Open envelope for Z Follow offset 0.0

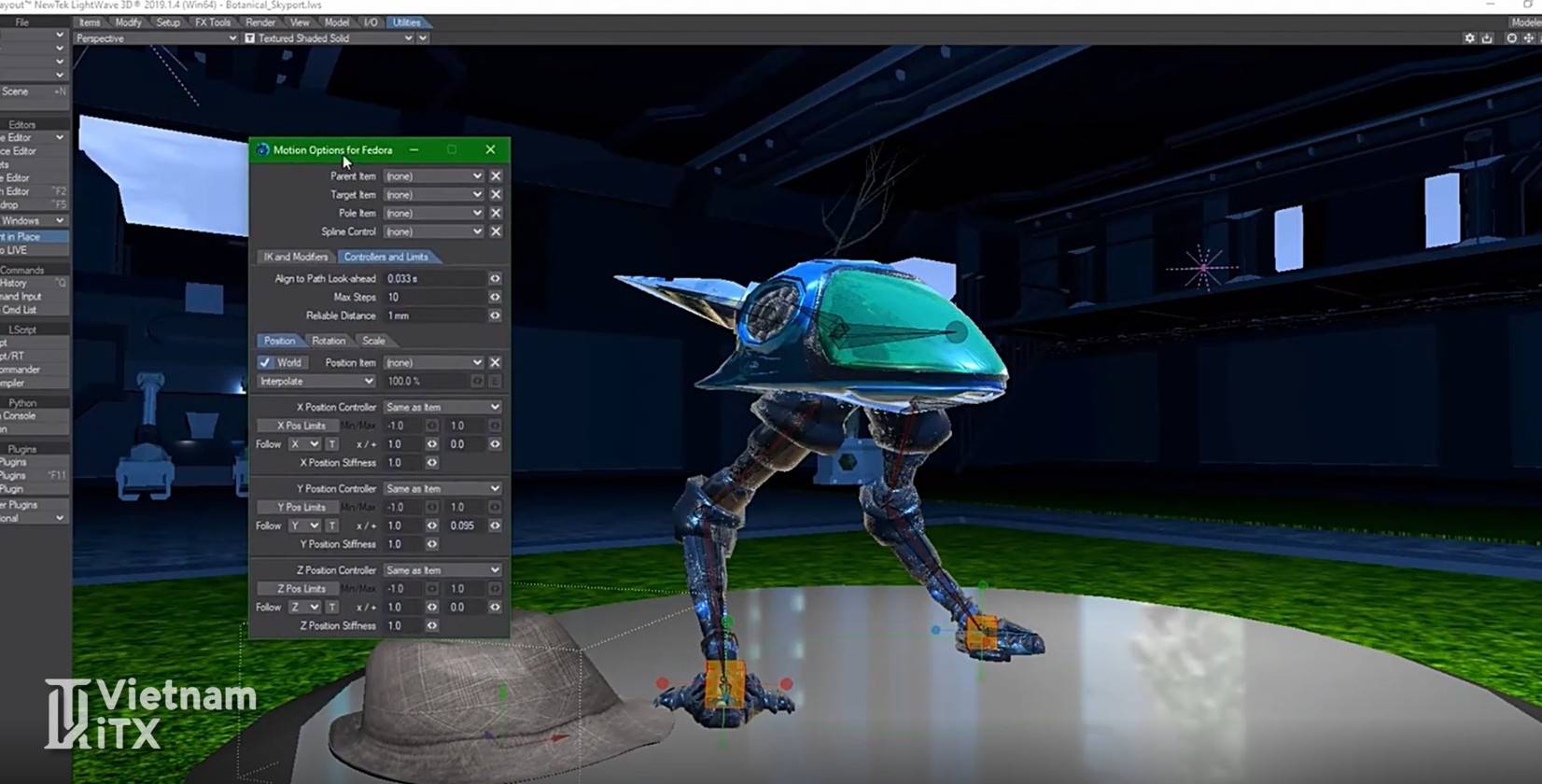coord(495,607)
